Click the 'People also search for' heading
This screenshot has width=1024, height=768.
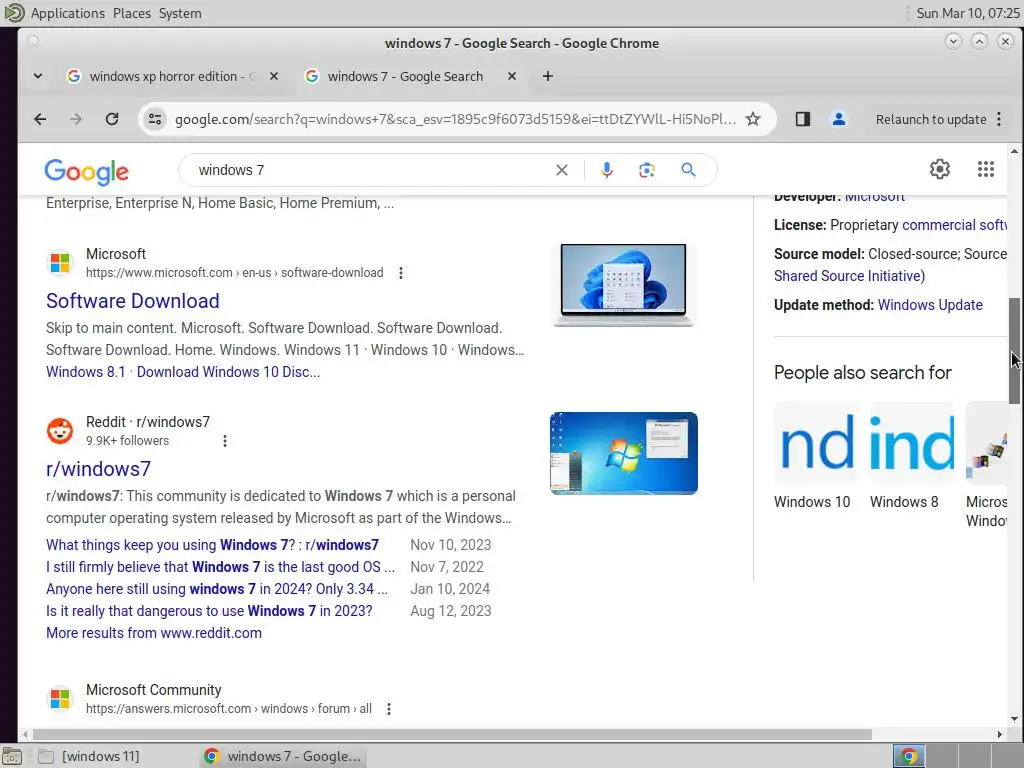coord(863,372)
